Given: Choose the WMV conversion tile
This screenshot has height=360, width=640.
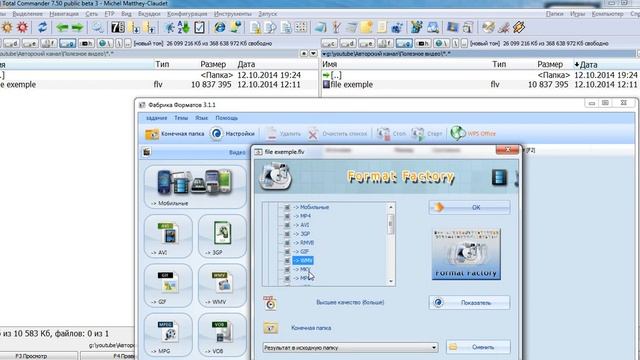Looking at the screenshot, I should point(222,286).
